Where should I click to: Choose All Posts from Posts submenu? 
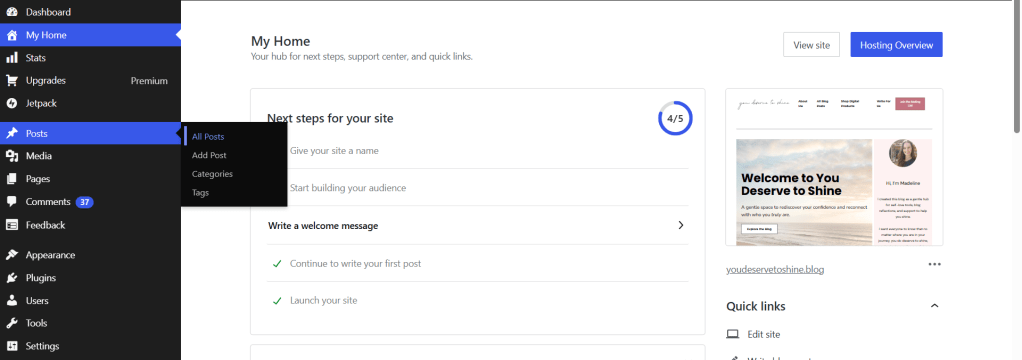(208, 137)
